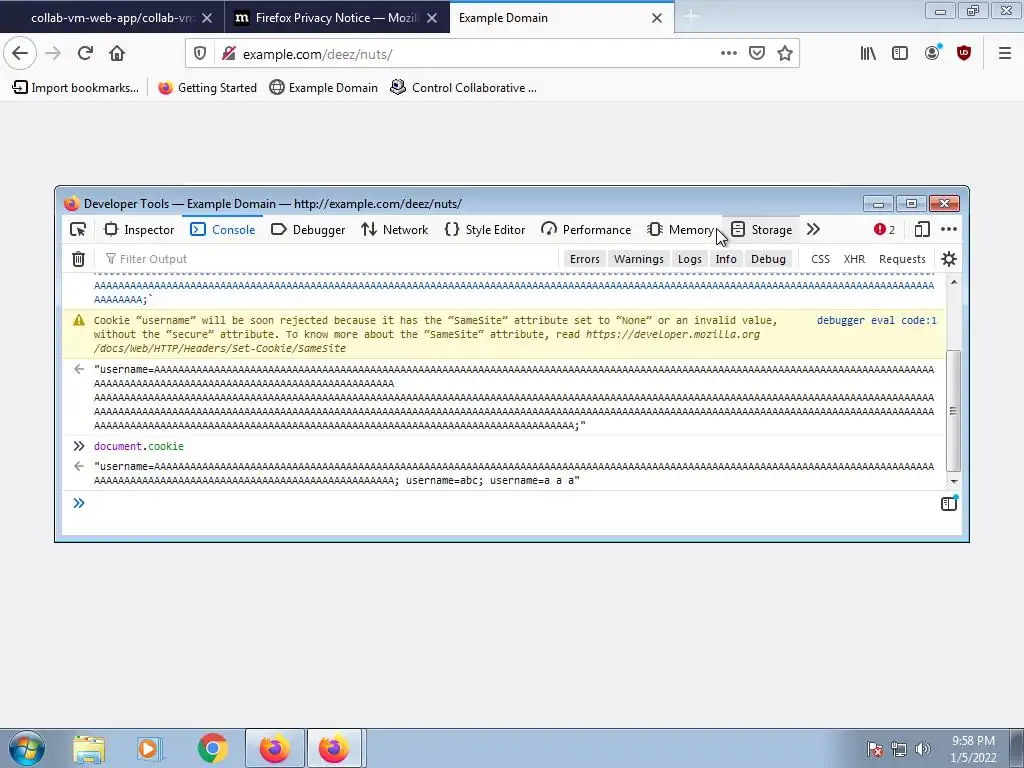Switch to the Memory tab

[680, 230]
